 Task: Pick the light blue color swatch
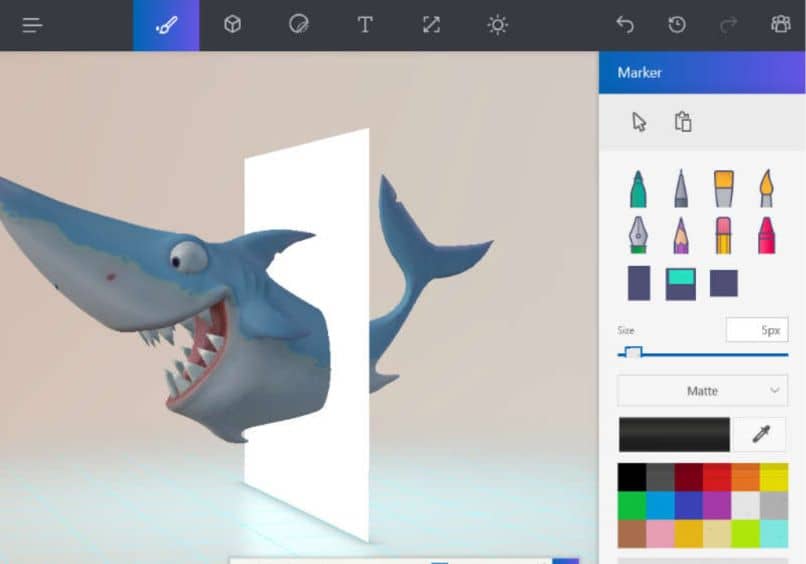click(x=660, y=505)
